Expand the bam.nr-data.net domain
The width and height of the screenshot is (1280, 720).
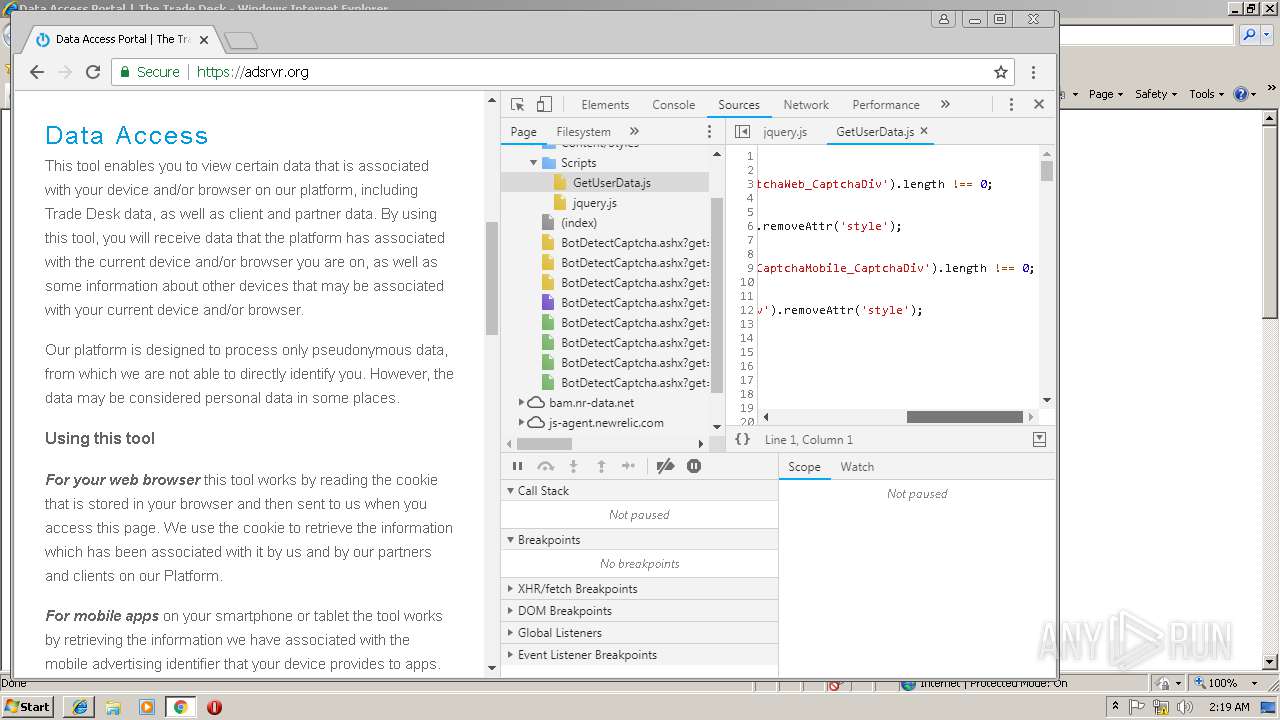pyautogui.click(x=521, y=403)
